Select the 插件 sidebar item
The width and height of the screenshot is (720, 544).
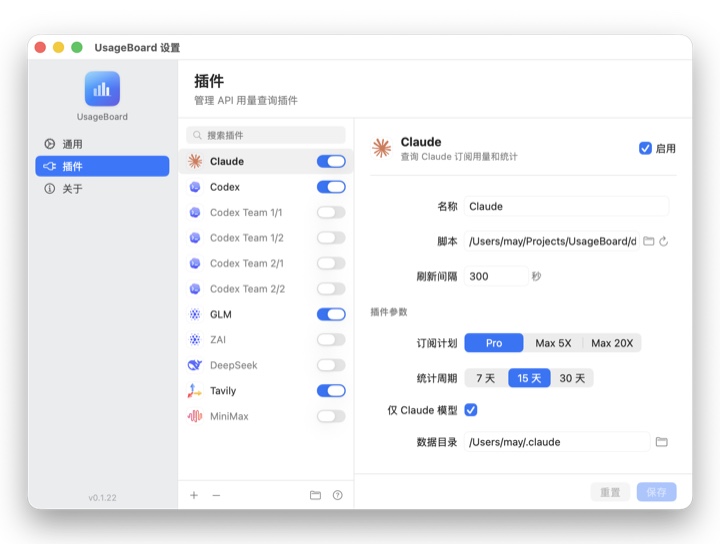pos(102,166)
